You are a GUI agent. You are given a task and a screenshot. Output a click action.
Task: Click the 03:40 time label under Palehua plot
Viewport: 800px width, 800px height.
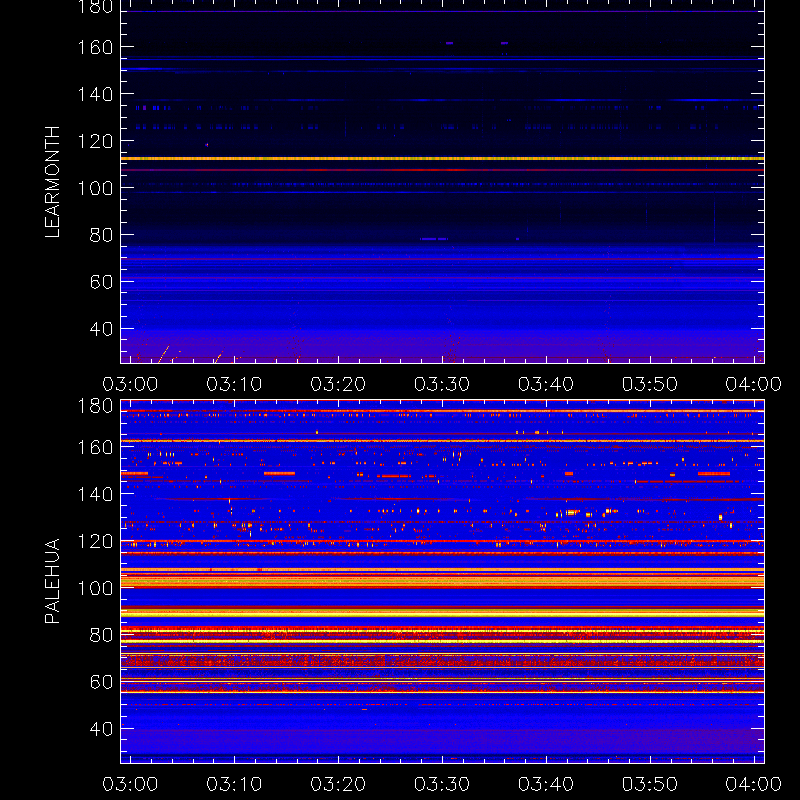(546, 784)
